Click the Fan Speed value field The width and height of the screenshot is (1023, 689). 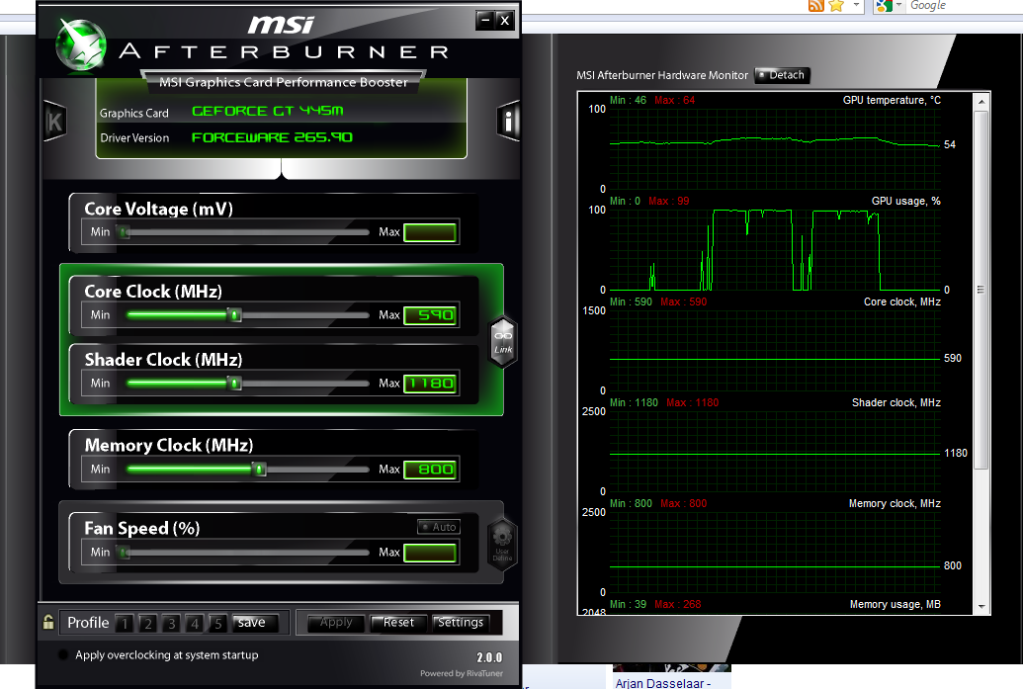pyautogui.click(x=430, y=553)
